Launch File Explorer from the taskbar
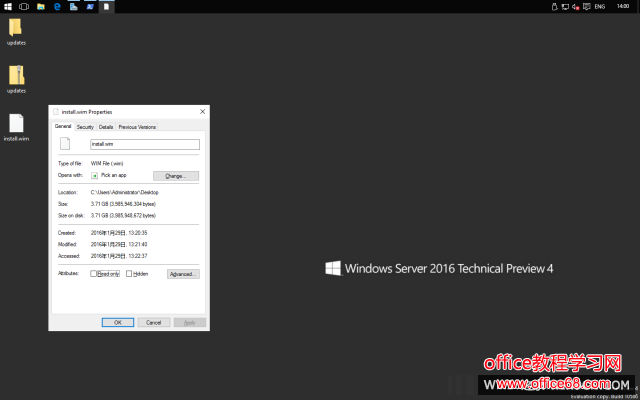The width and height of the screenshot is (640, 400). (x=41, y=7)
